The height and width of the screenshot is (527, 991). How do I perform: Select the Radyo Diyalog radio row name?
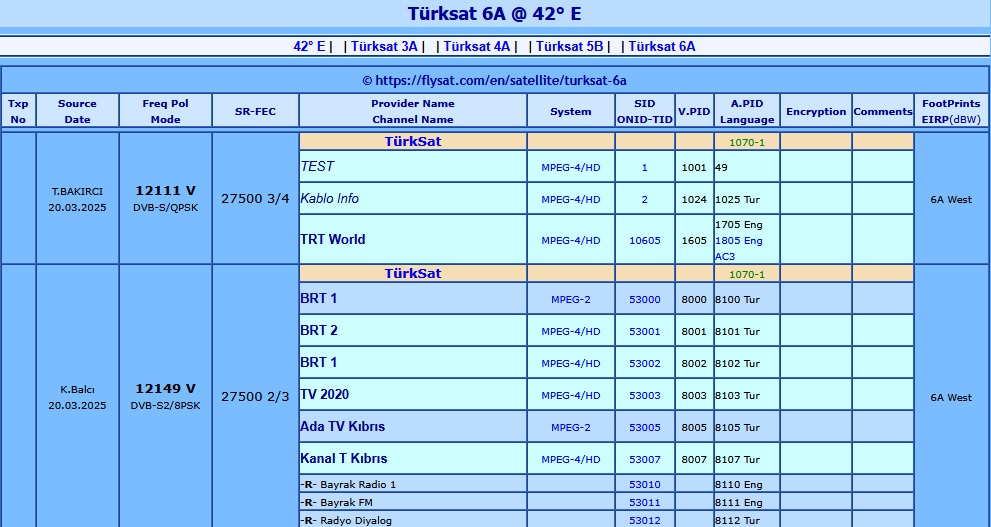click(x=356, y=521)
